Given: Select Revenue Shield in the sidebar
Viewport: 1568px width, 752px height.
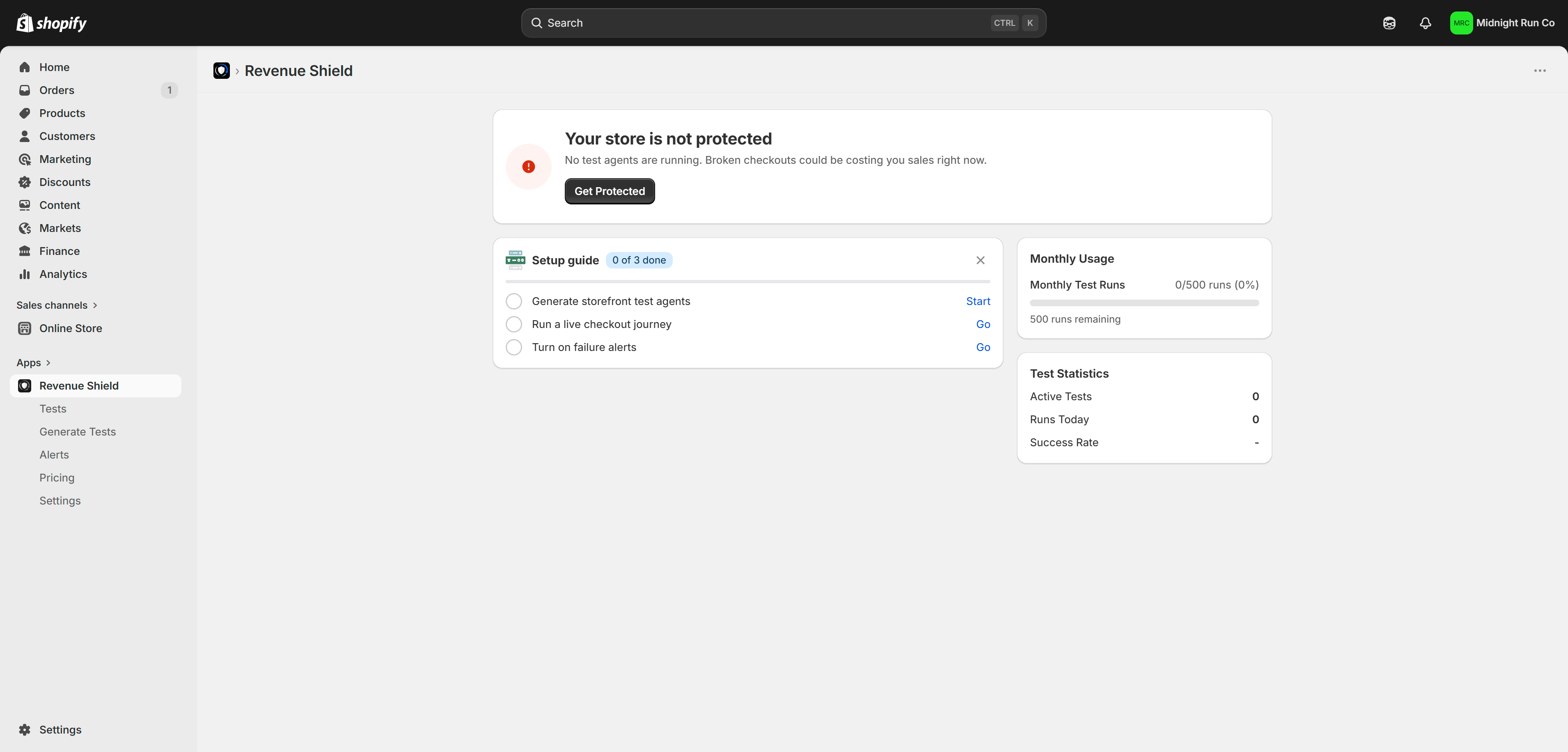Looking at the screenshot, I should click(x=96, y=386).
